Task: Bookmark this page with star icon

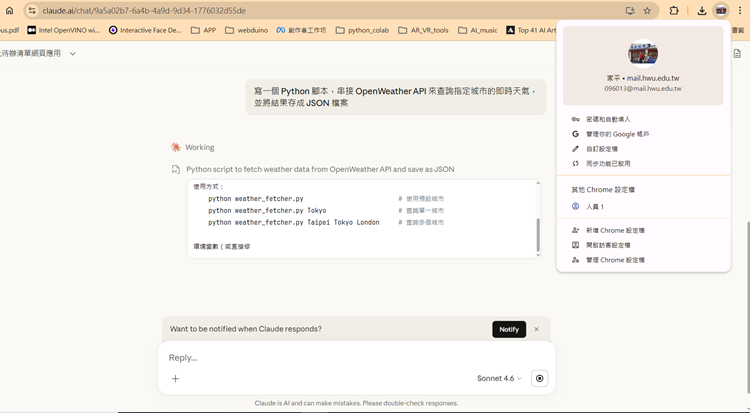Action: 647,10
